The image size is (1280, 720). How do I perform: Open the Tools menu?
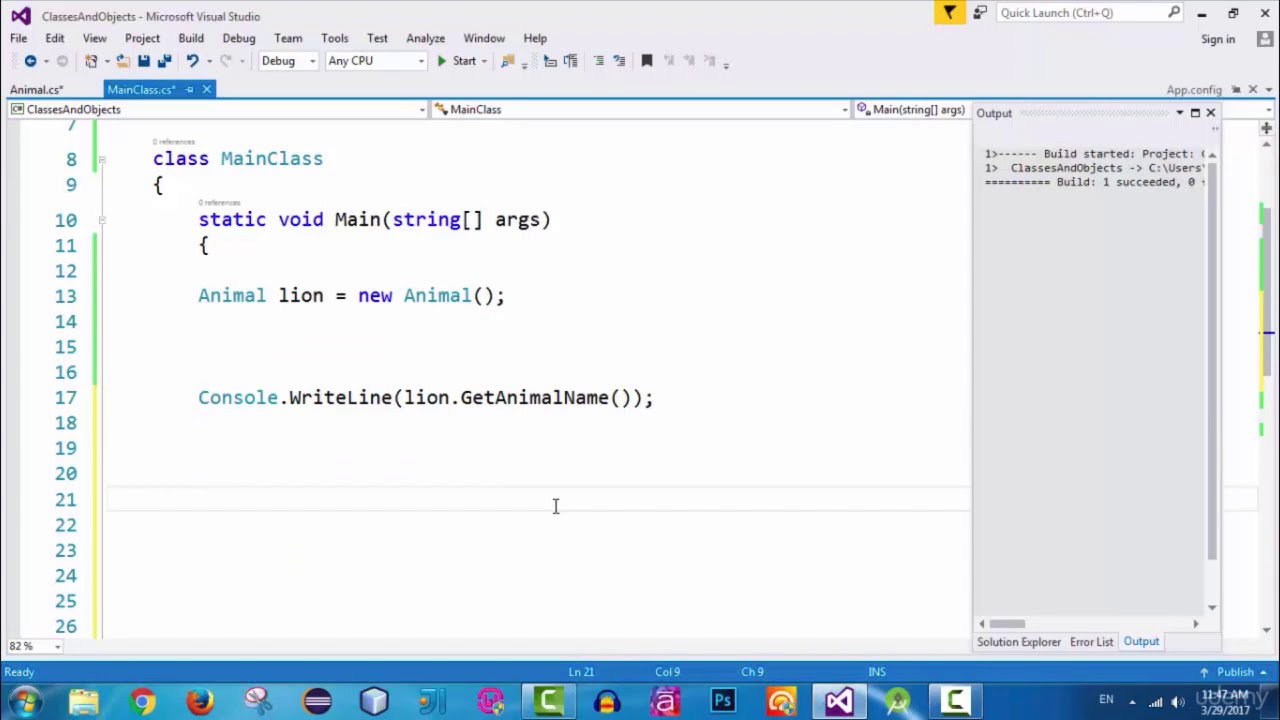(335, 38)
